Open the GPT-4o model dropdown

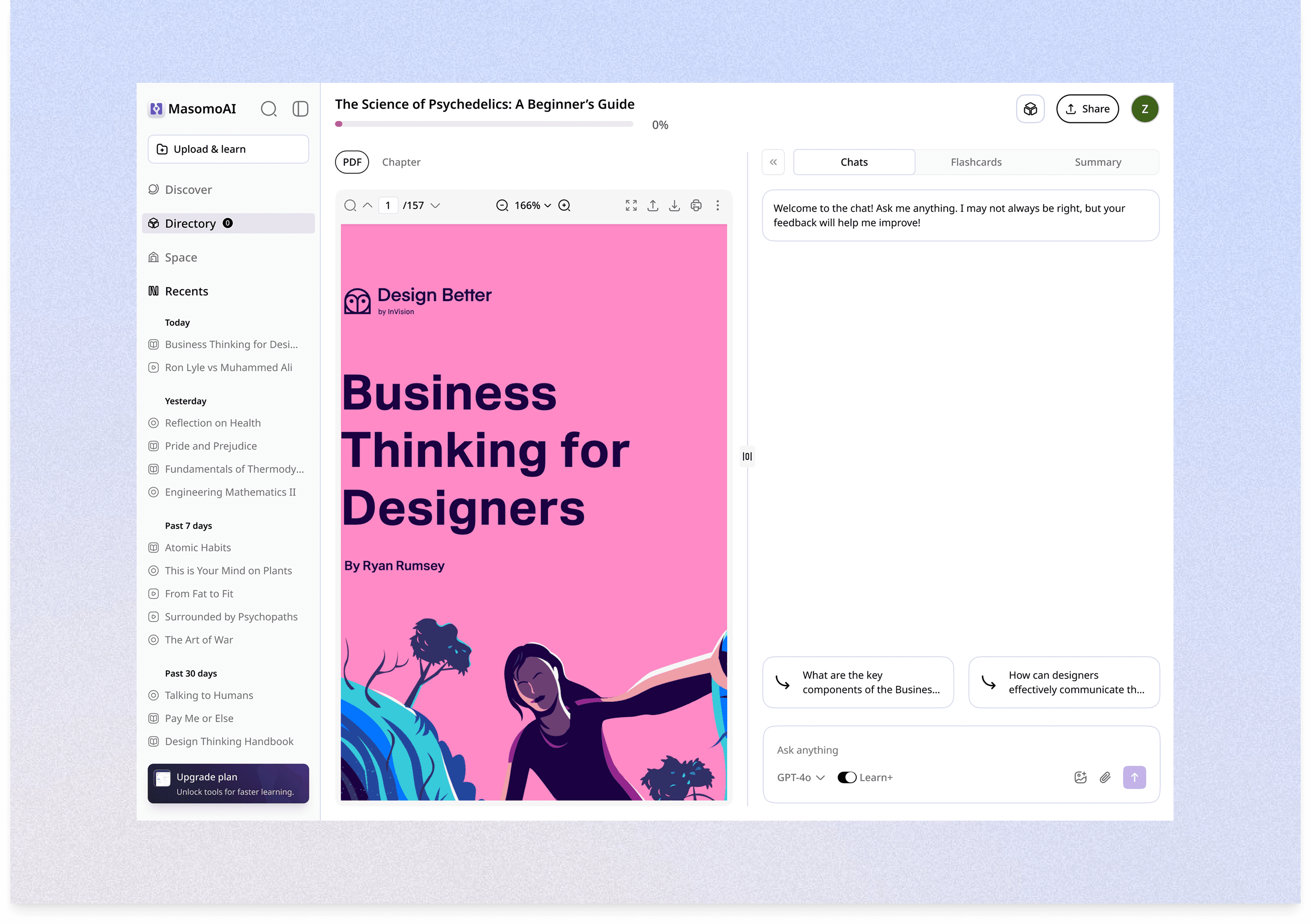[801, 777]
